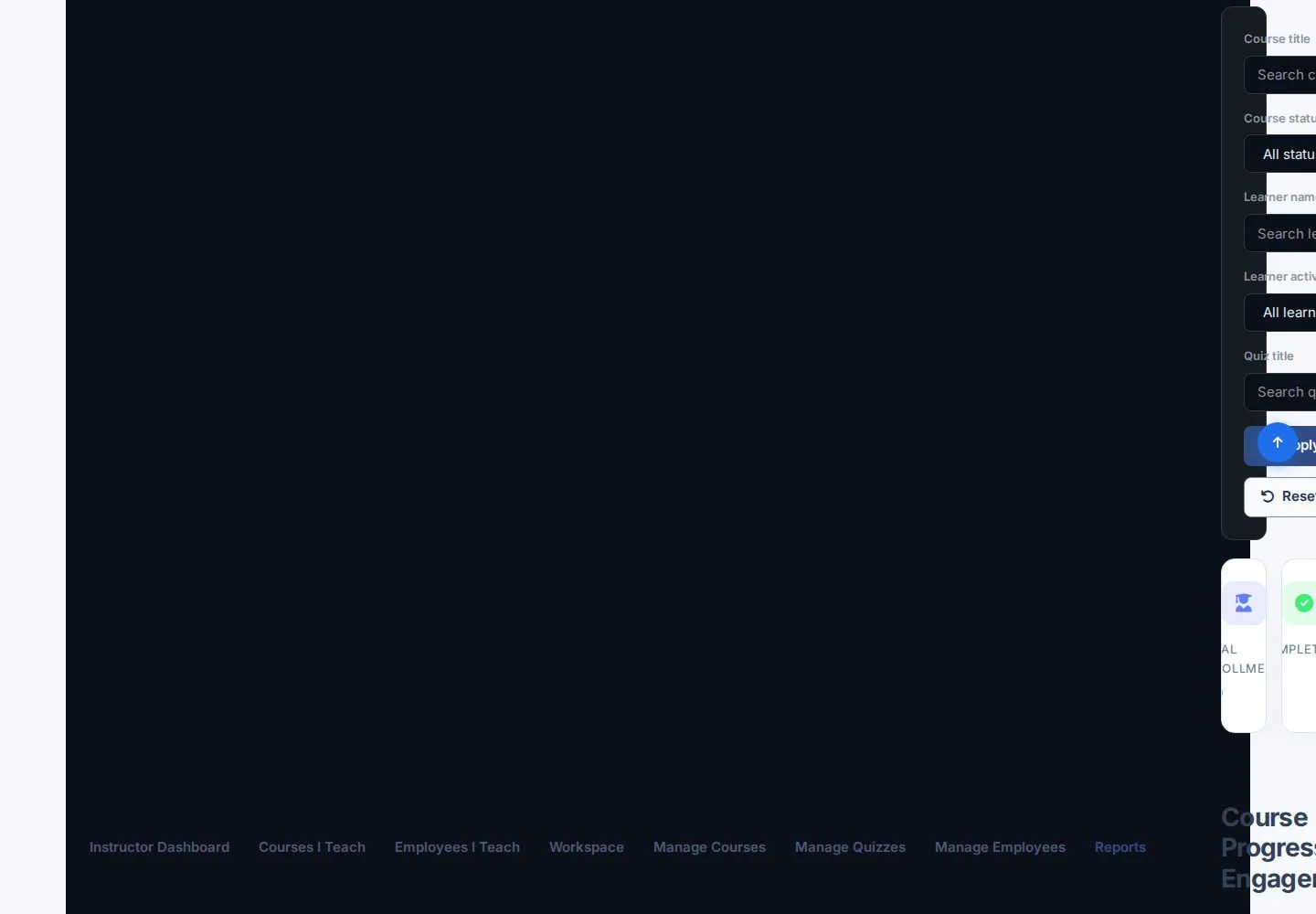Open the Manage Quizzes page
The height and width of the screenshot is (914, 1316).
coord(850,847)
